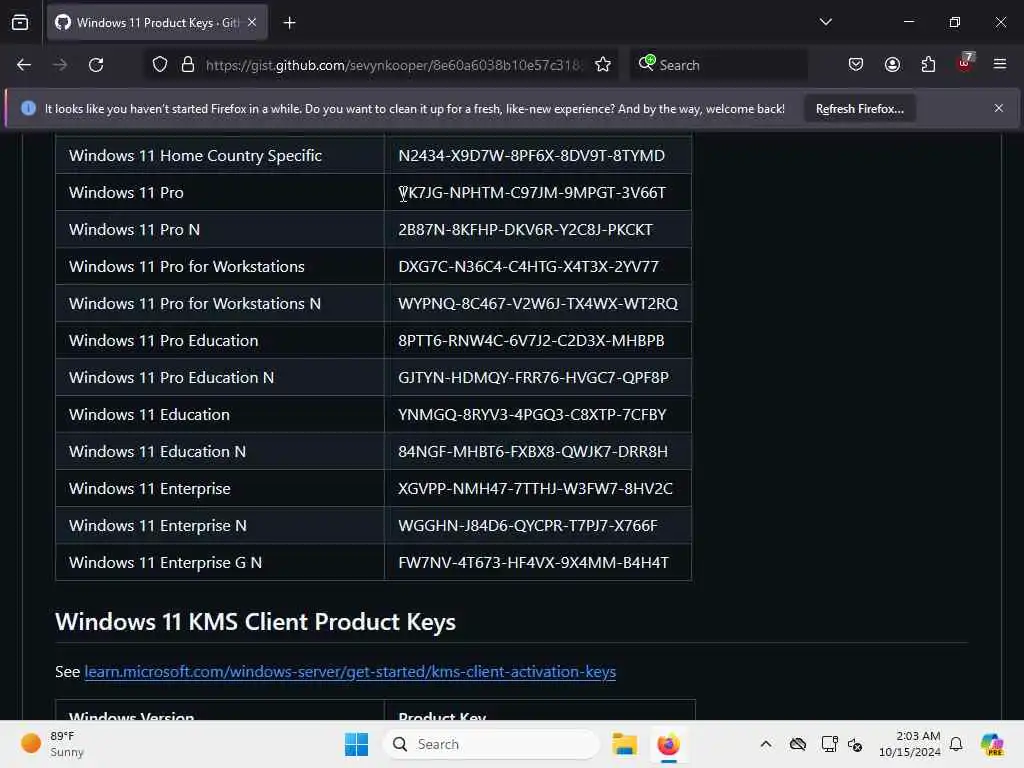Open Windows Start menu
The width and height of the screenshot is (1024, 768).
(x=357, y=744)
